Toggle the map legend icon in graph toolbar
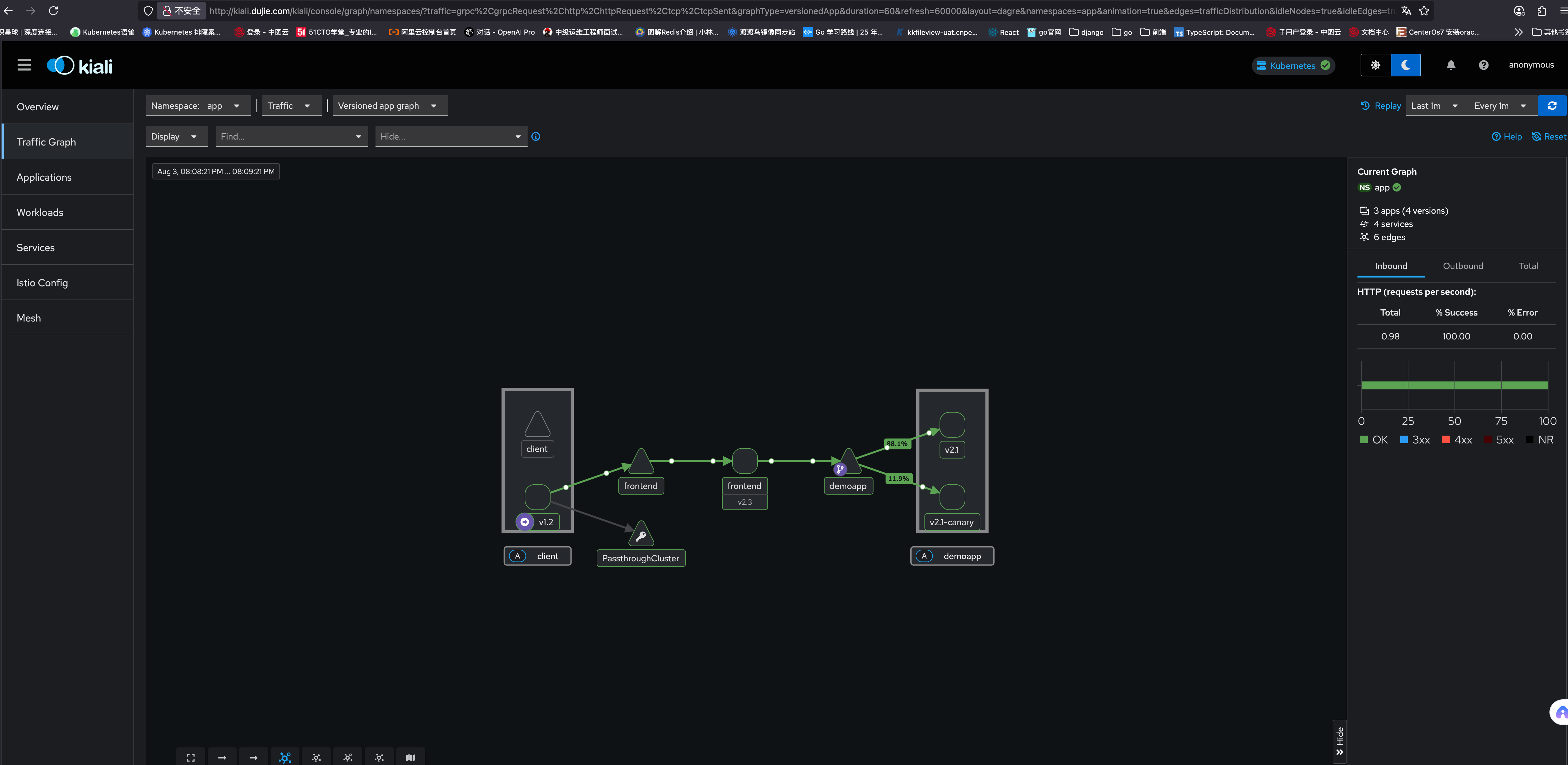 click(x=411, y=757)
